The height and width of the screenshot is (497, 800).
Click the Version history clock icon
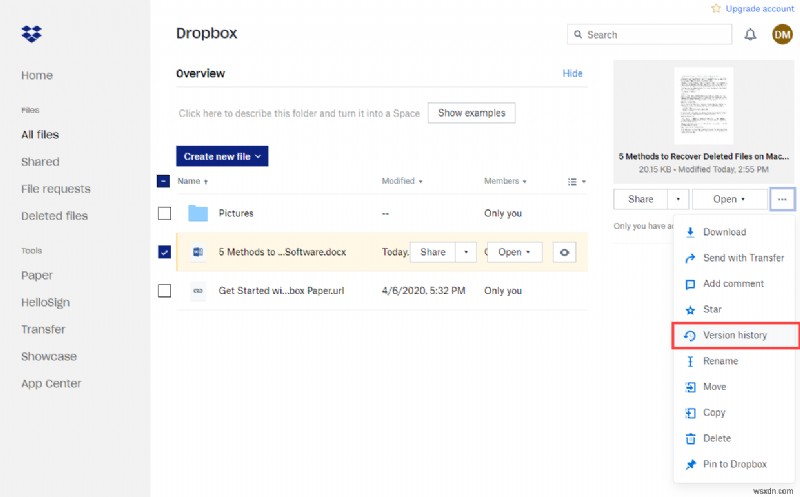point(690,336)
